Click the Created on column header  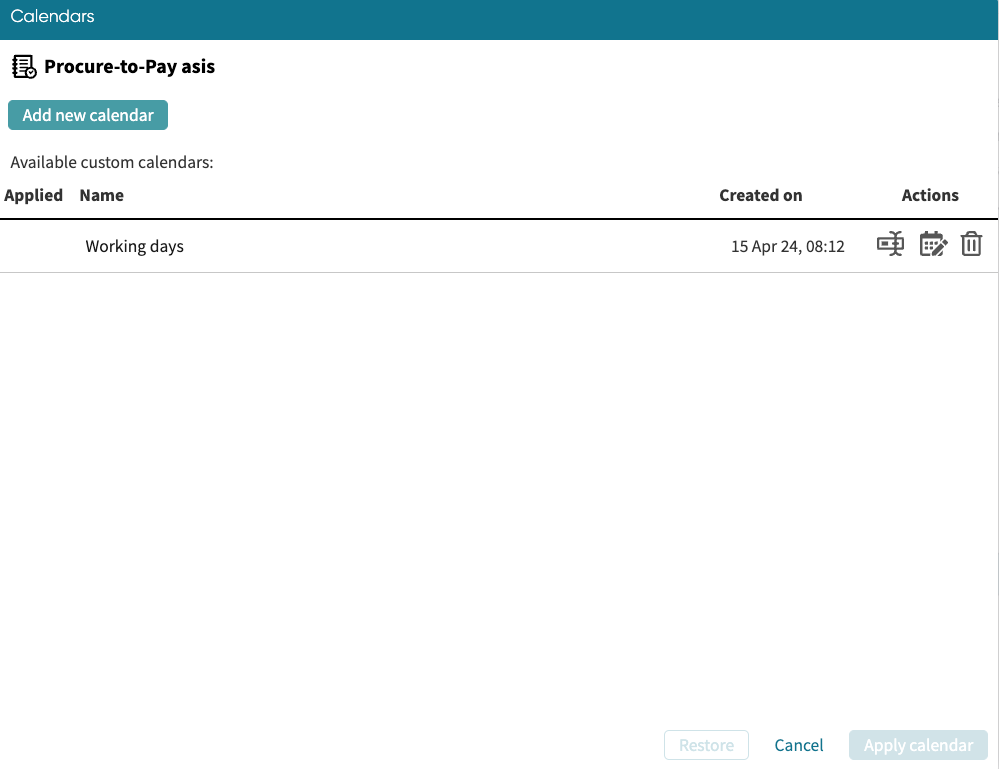(760, 195)
